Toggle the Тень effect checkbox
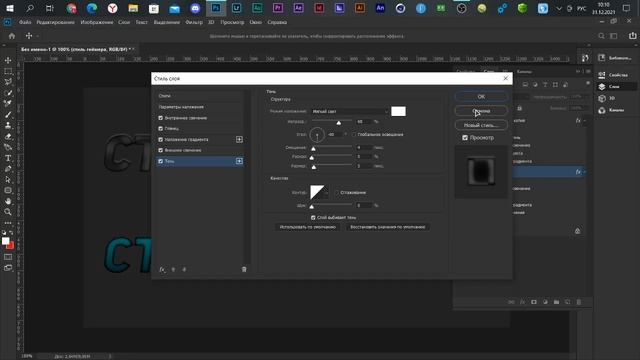 coord(160,161)
